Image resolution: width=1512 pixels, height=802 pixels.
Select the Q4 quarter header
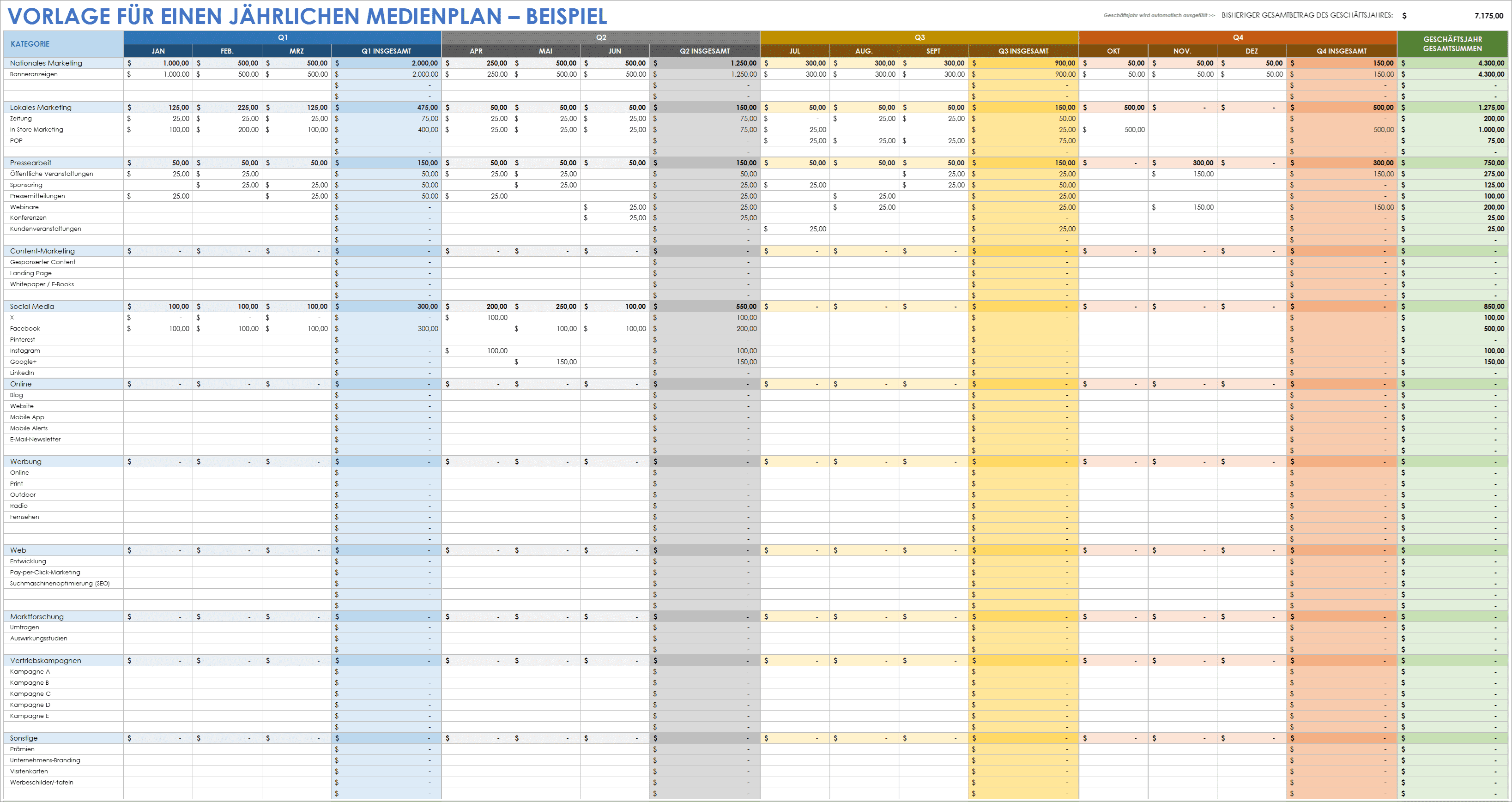coord(1238,37)
